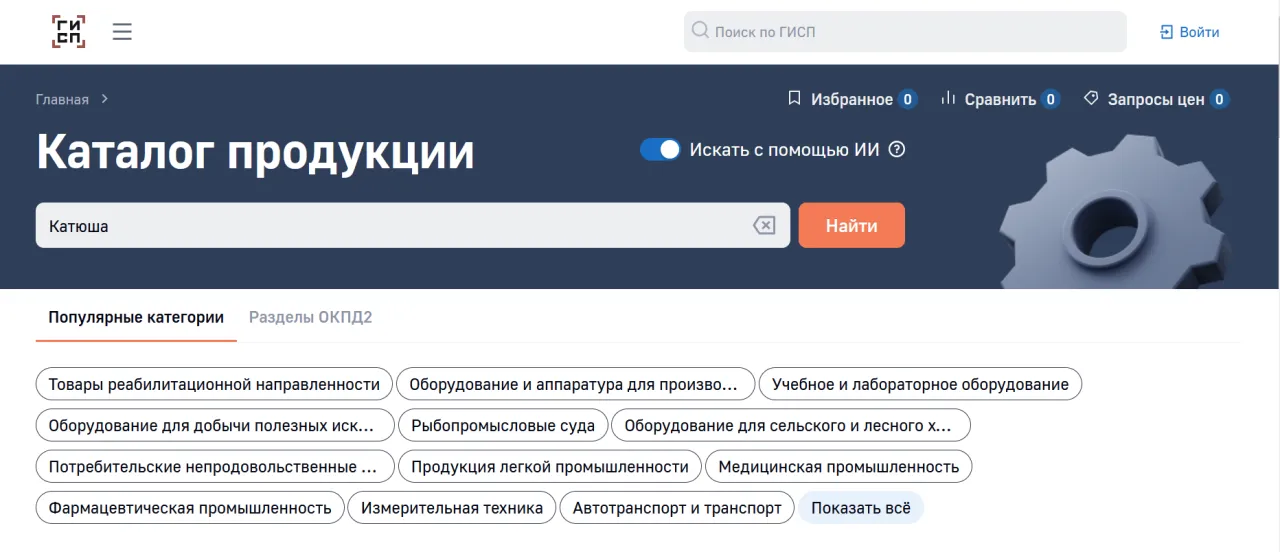Click the ГИСП logo icon
Image resolution: width=1280 pixels, height=552 pixels.
69,32
